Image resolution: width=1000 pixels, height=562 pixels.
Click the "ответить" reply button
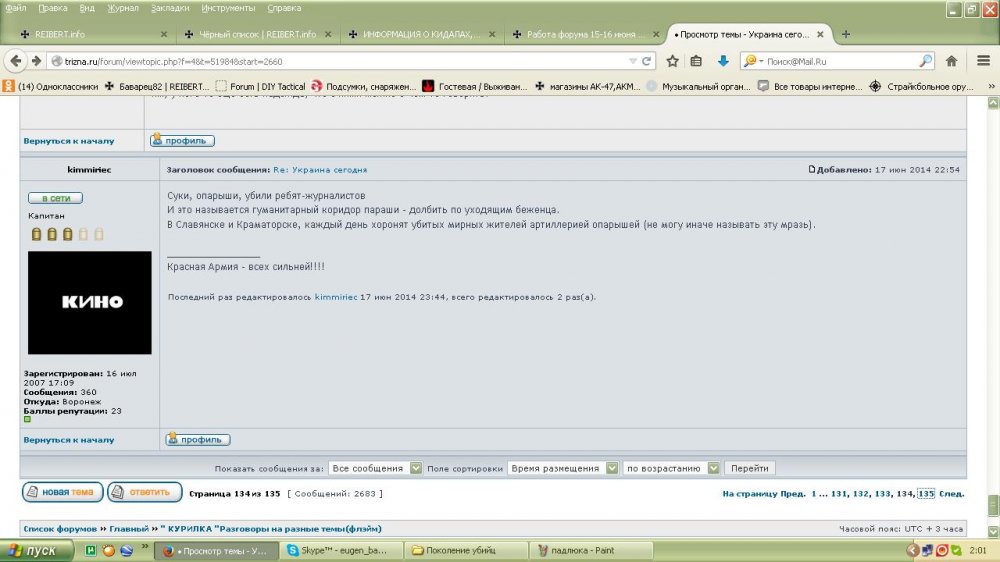144,492
